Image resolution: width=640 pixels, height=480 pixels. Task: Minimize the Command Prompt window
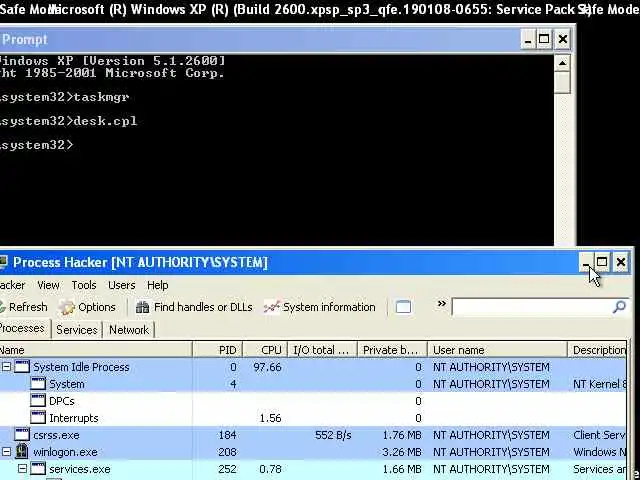point(528,40)
